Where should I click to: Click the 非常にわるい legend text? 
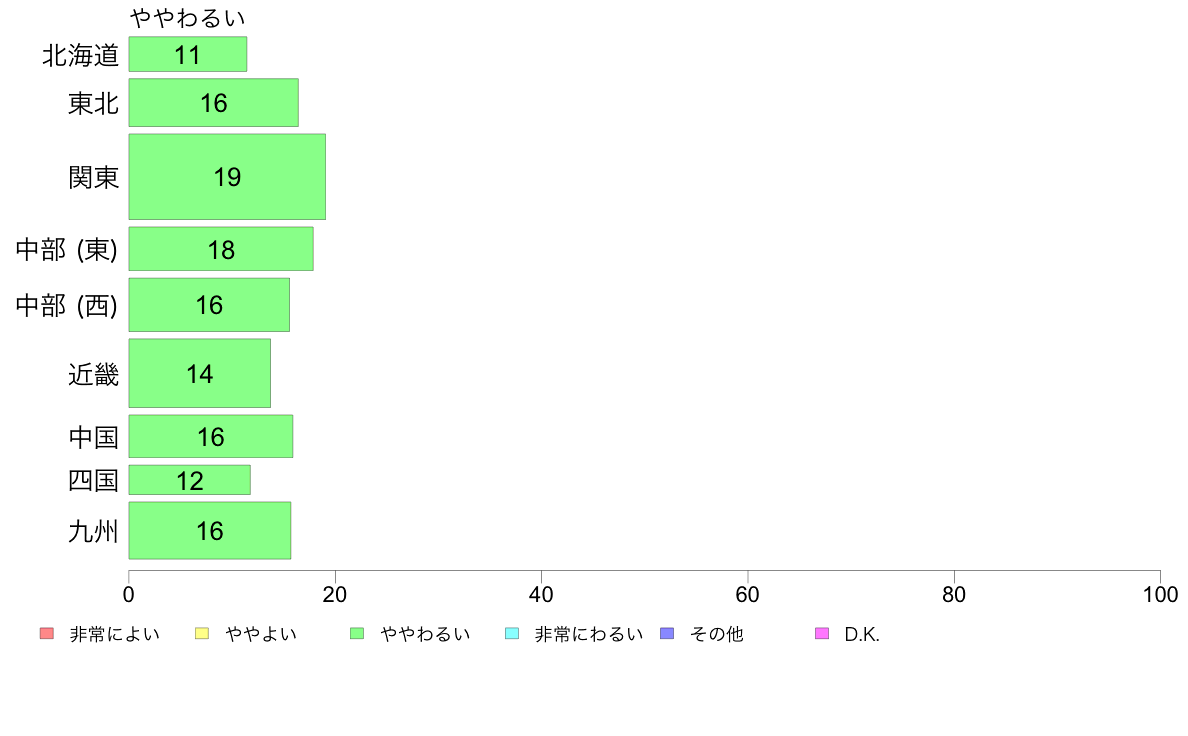pyautogui.click(x=589, y=634)
